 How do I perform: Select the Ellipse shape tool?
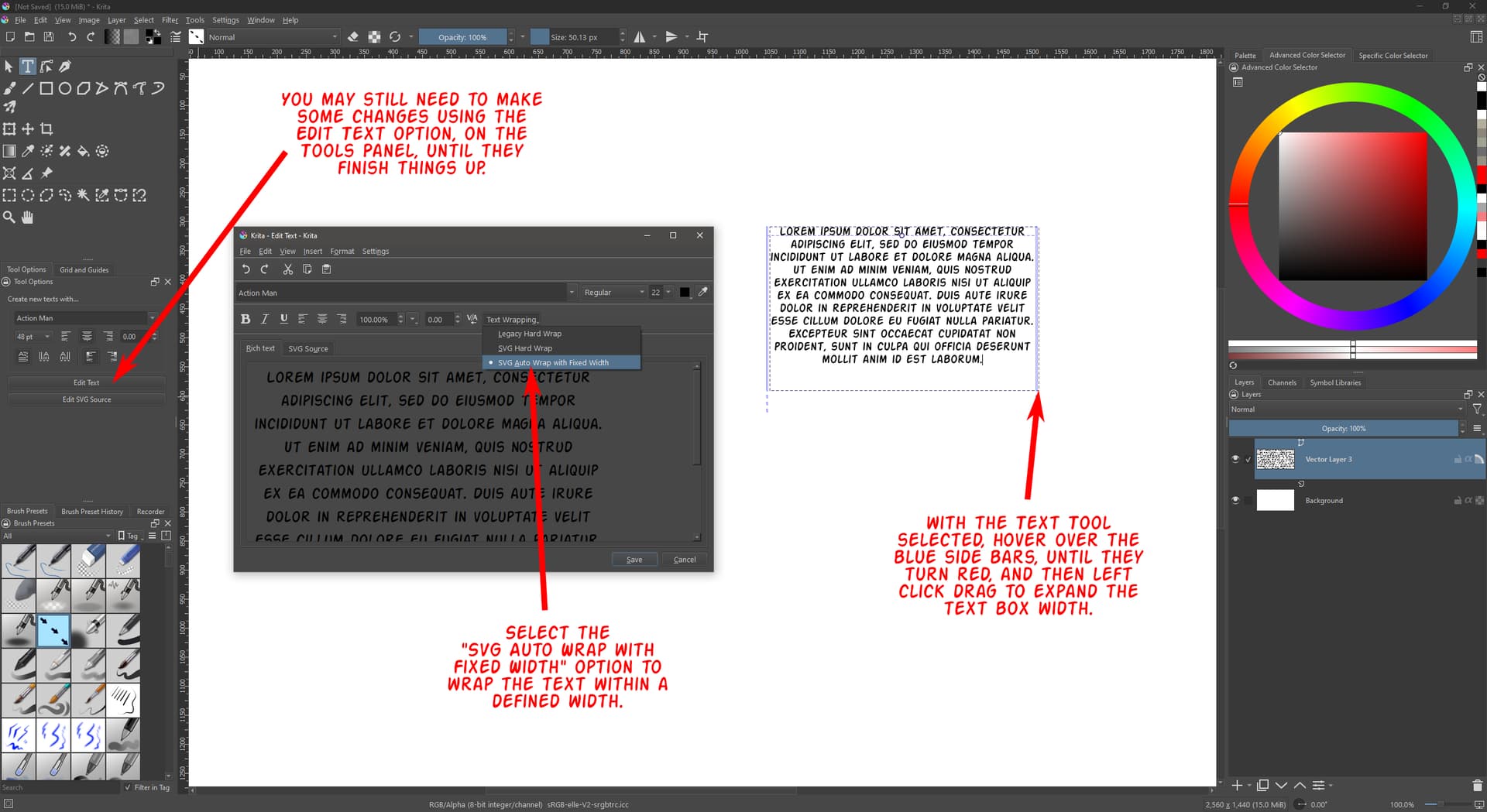pyautogui.click(x=65, y=88)
